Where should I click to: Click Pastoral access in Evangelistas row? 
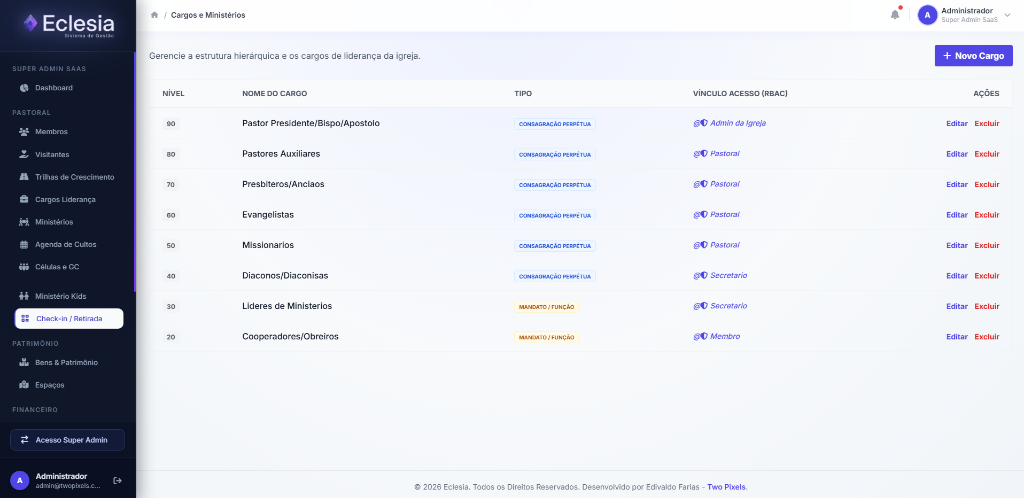716,214
